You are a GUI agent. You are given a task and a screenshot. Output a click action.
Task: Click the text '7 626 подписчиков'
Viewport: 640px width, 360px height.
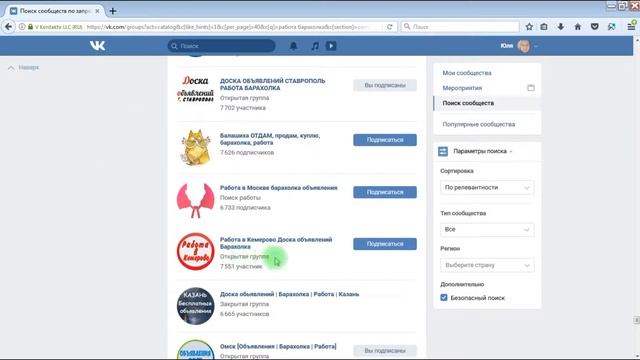point(247,153)
